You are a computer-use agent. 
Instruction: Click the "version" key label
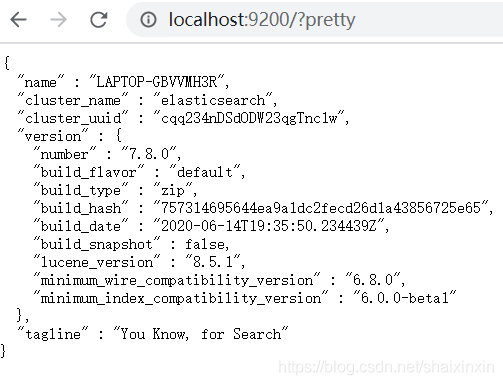tap(53, 136)
